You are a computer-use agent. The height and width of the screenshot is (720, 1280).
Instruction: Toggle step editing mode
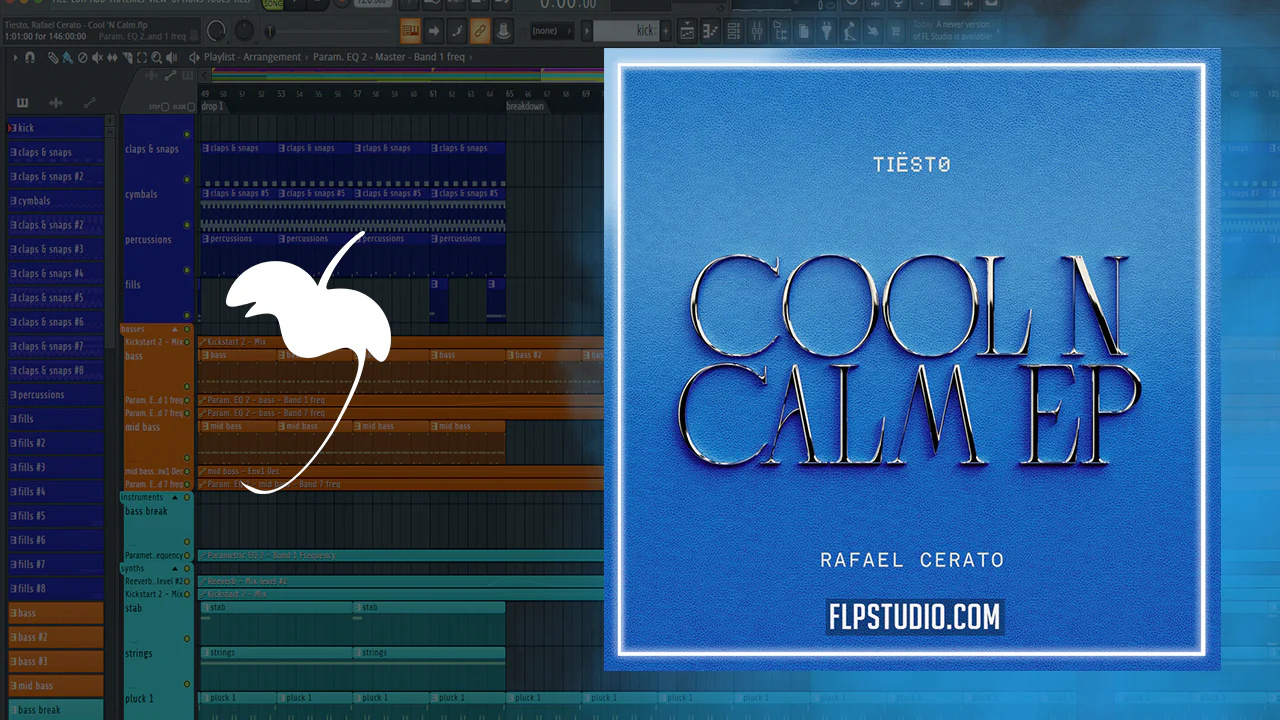point(457,31)
